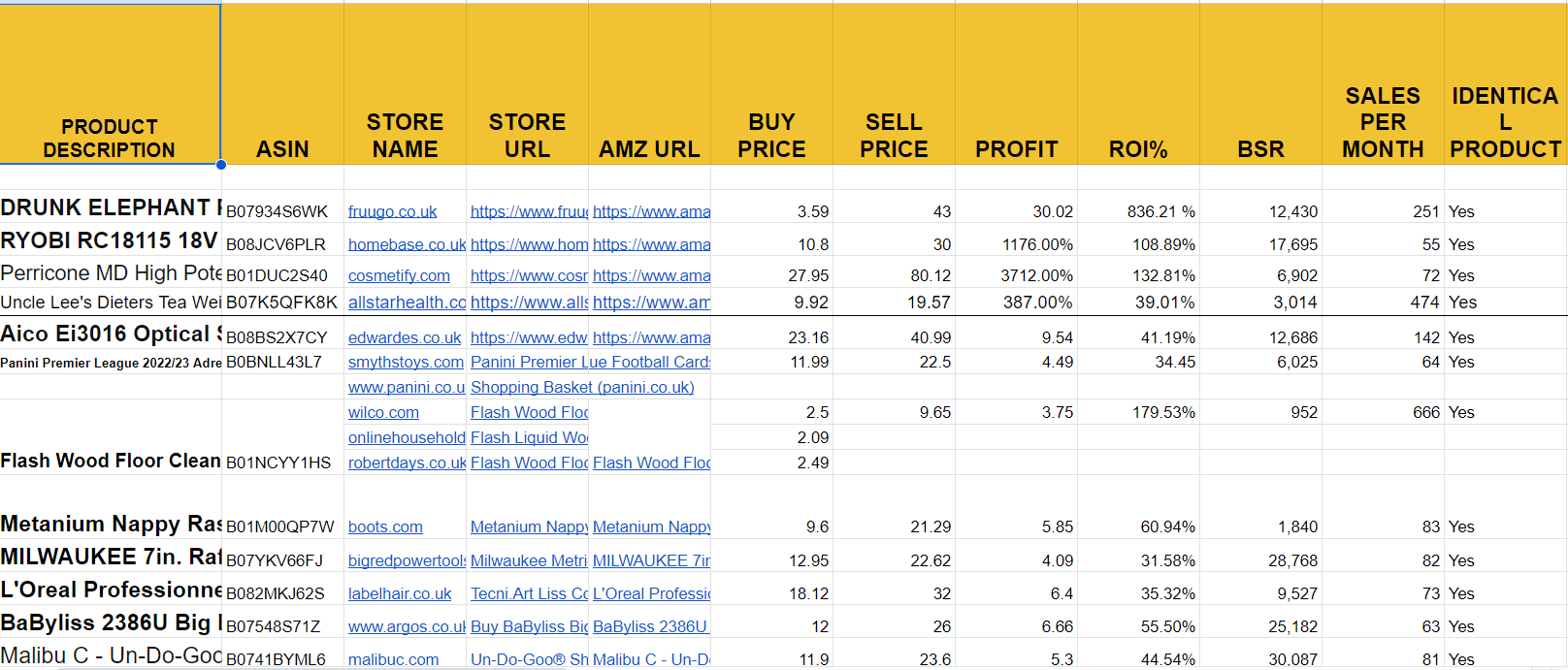Open the Milwaukee Metric store URL link
The height and width of the screenshot is (670, 1568).
pos(529,560)
